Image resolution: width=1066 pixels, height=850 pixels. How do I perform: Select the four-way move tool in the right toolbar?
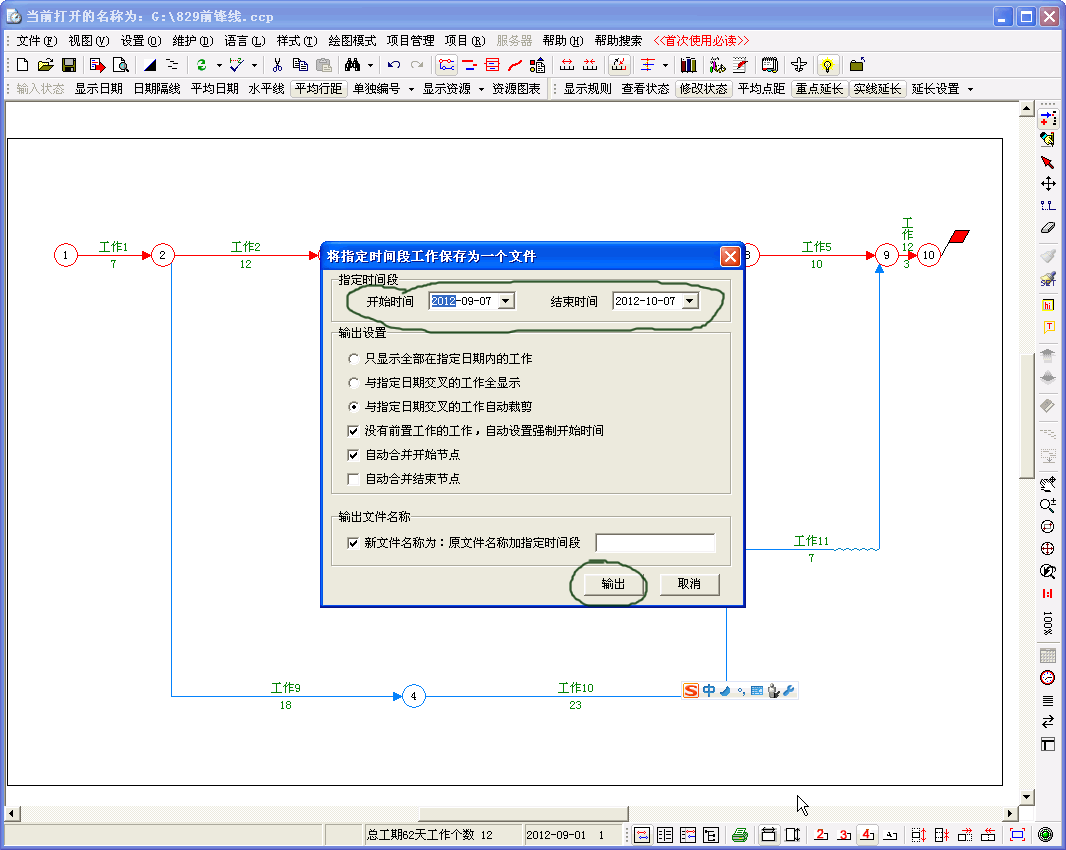pyautogui.click(x=1048, y=184)
